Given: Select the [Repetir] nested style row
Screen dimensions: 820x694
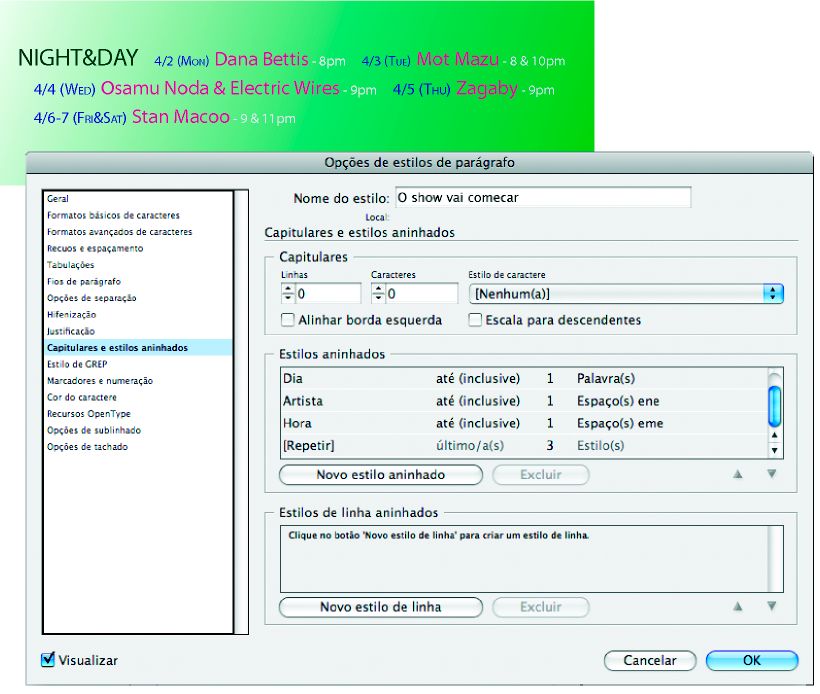Looking at the screenshot, I should pyautogui.click(x=524, y=446).
